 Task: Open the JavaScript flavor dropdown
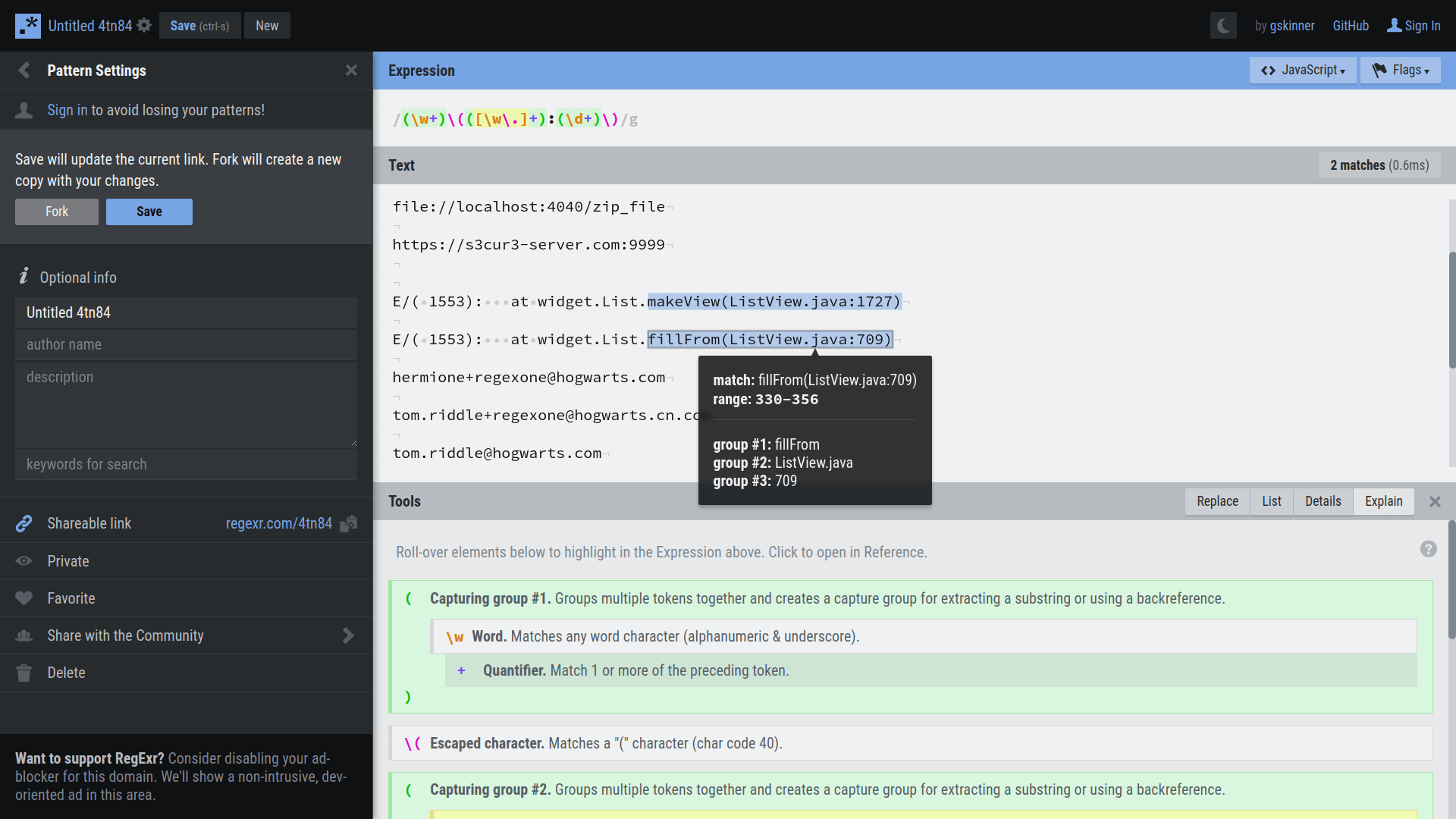point(1303,71)
